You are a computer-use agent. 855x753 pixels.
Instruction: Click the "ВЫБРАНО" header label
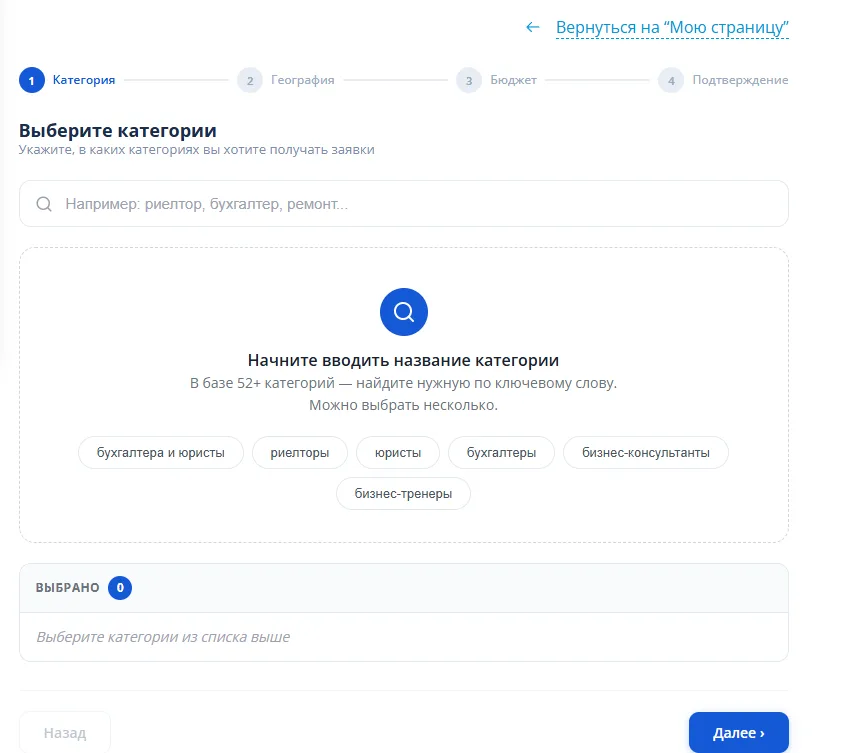click(x=68, y=588)
